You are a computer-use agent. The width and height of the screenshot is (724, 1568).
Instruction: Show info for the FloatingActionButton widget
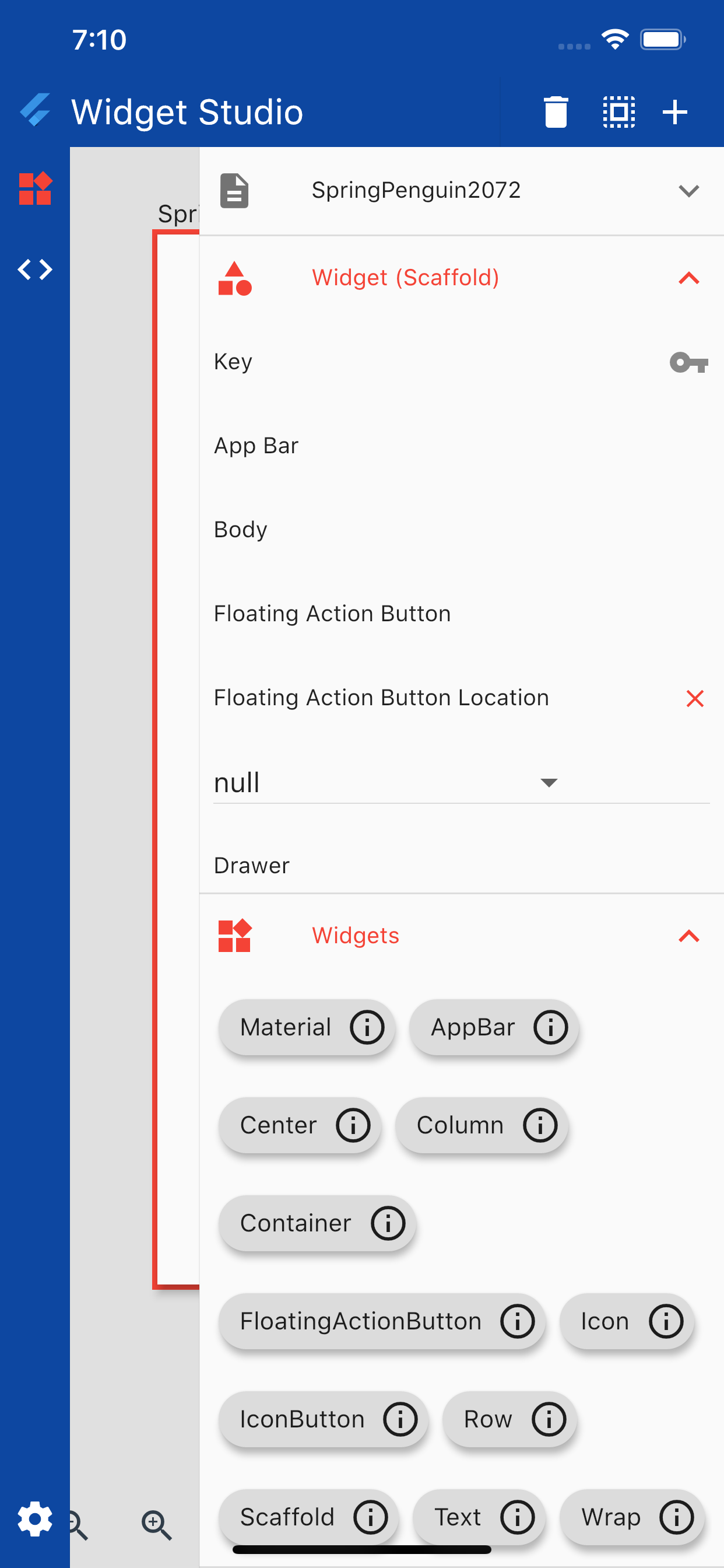[x=517, y=1321]
